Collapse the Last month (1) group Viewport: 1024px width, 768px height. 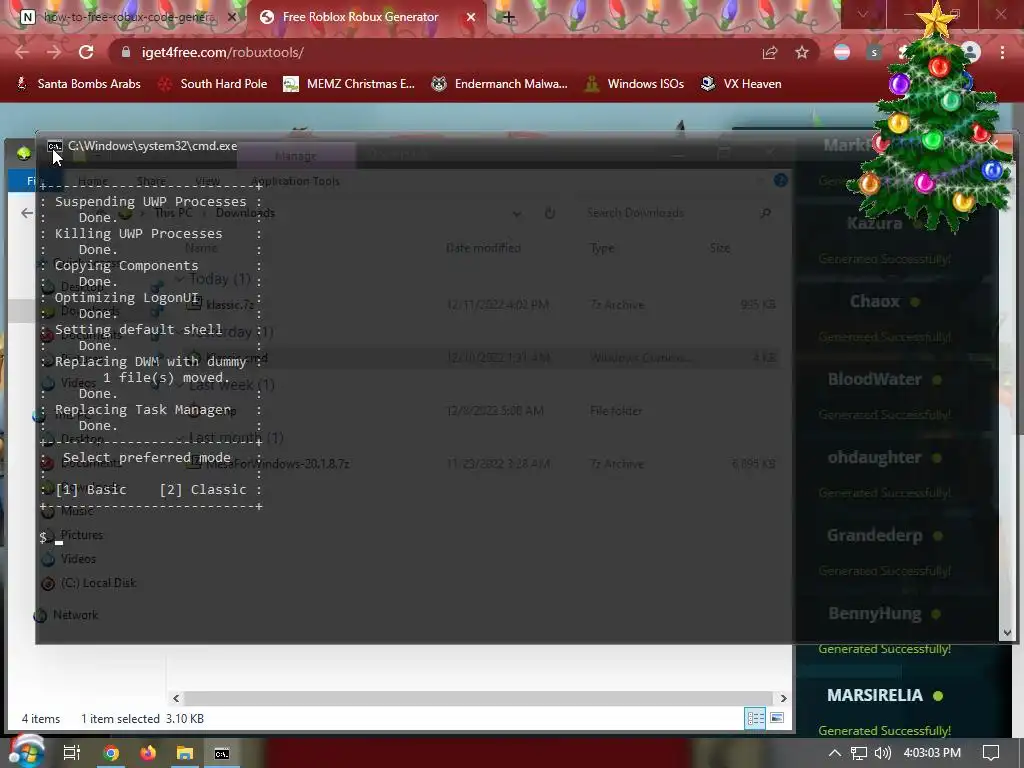pos(180,438)
